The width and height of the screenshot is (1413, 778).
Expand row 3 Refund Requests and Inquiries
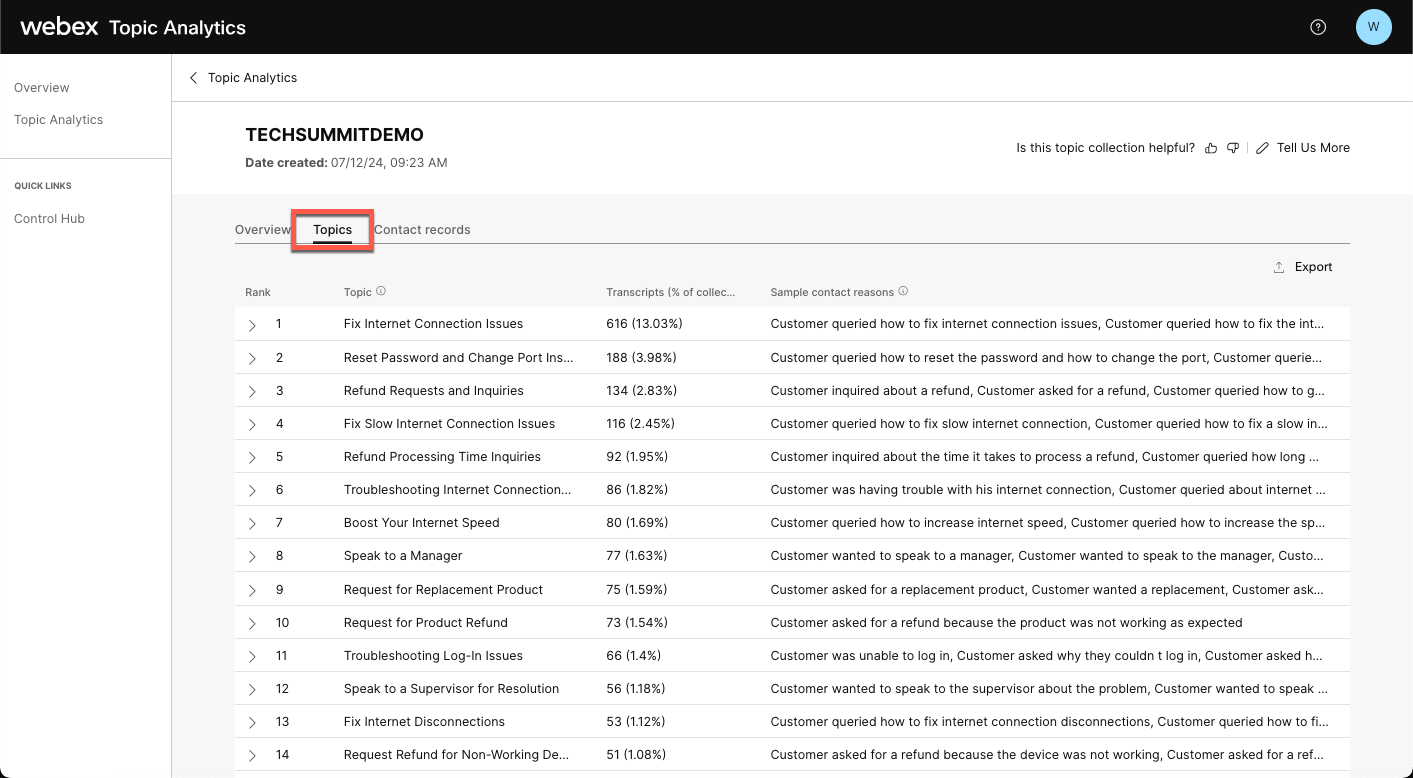252,391
